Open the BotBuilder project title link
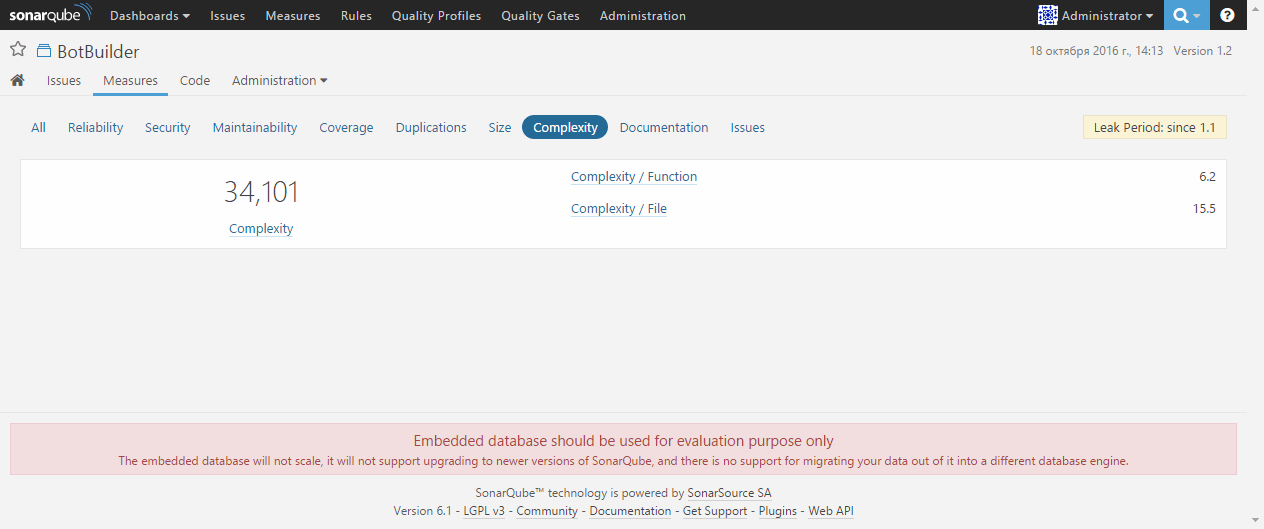1264x529 pixels. click(x=98, y=51)
